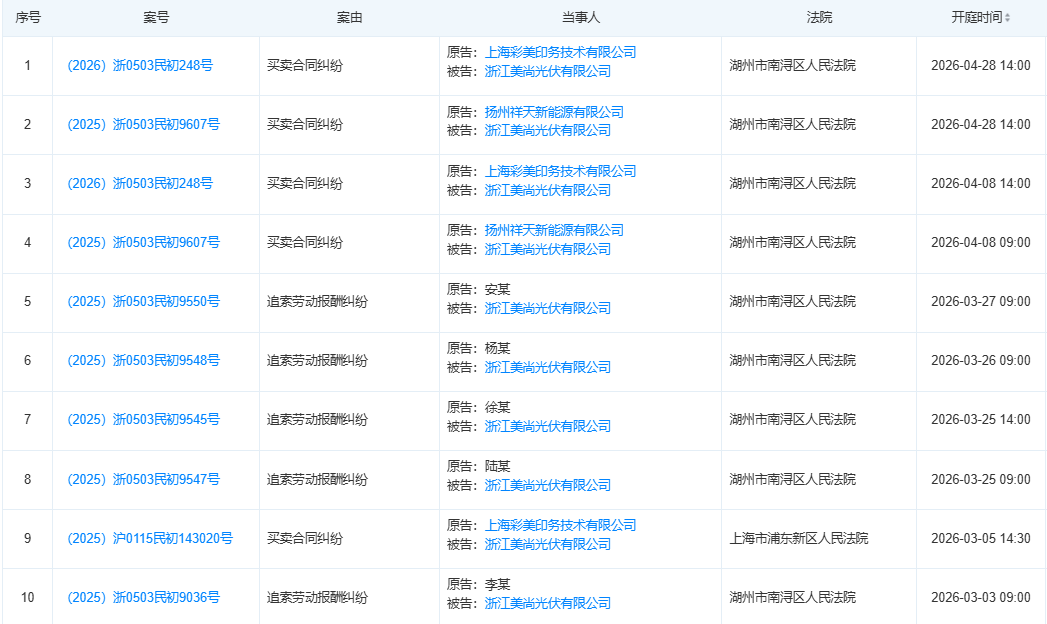This screenshot has height=624, width=1047.
Task: Open defendant 浙江美尚光伏有限公司 under plaintiff 陆某
Action: pyautogui.click(x=548, y=485)
